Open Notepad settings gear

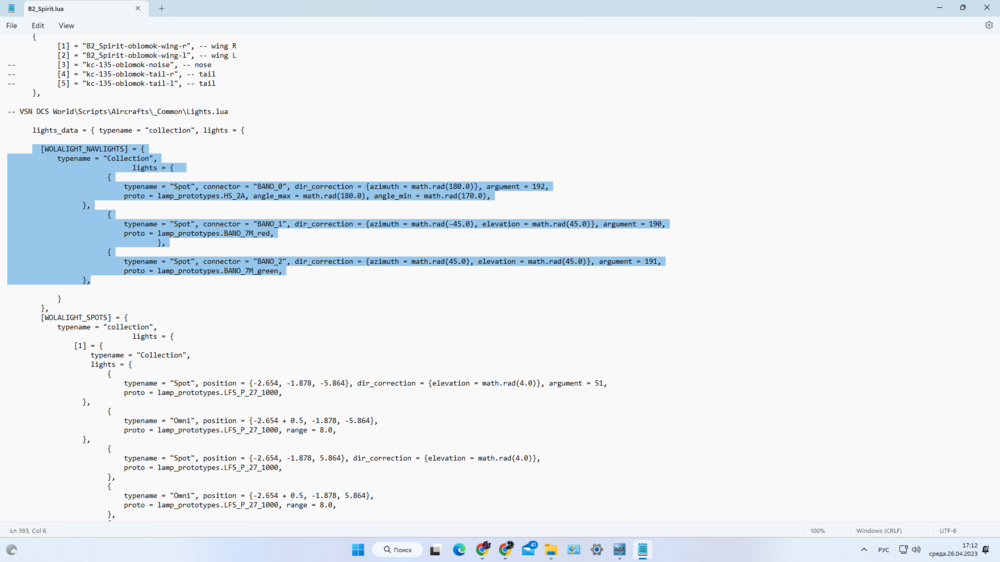coord(989,26)
